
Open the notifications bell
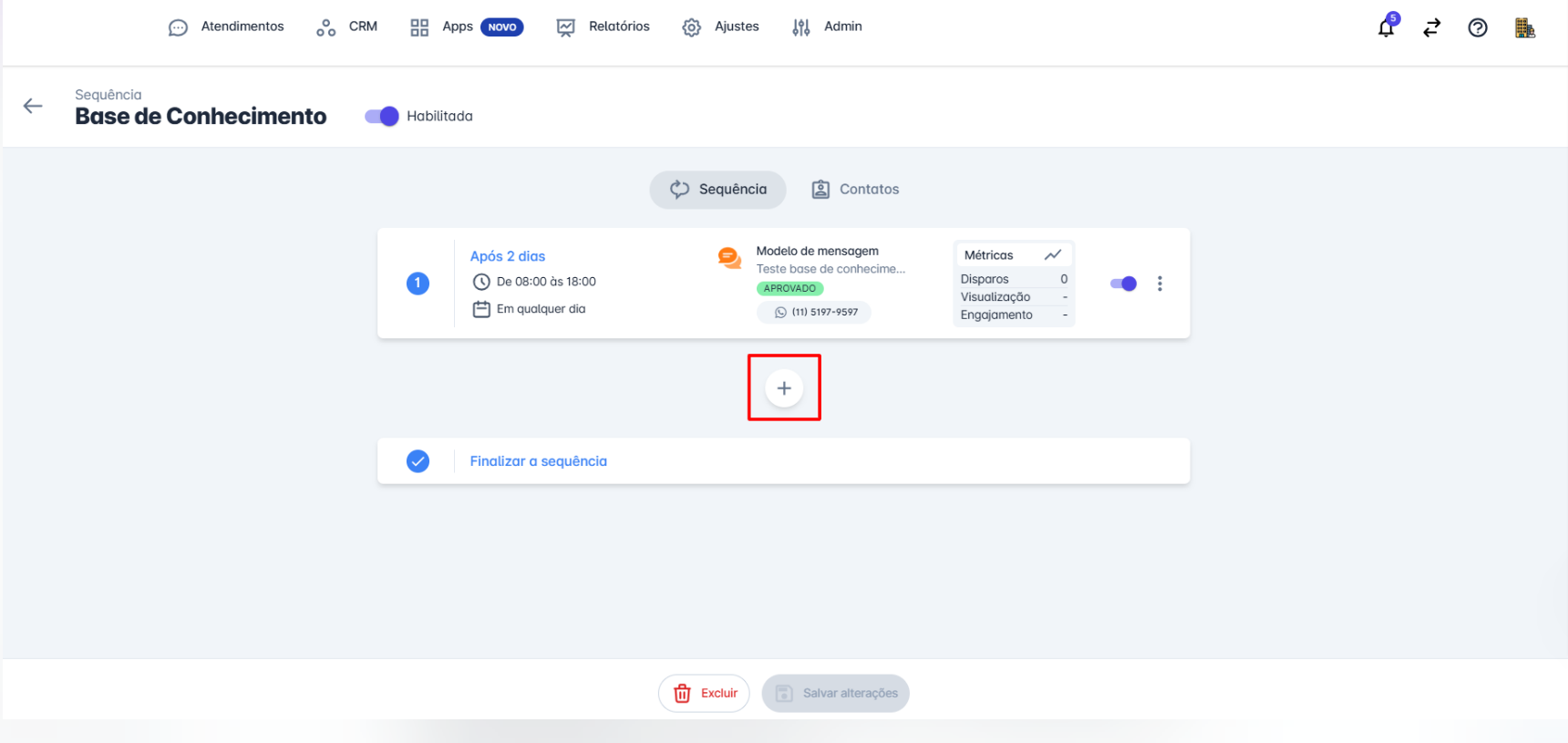(x=1386, y=27)
